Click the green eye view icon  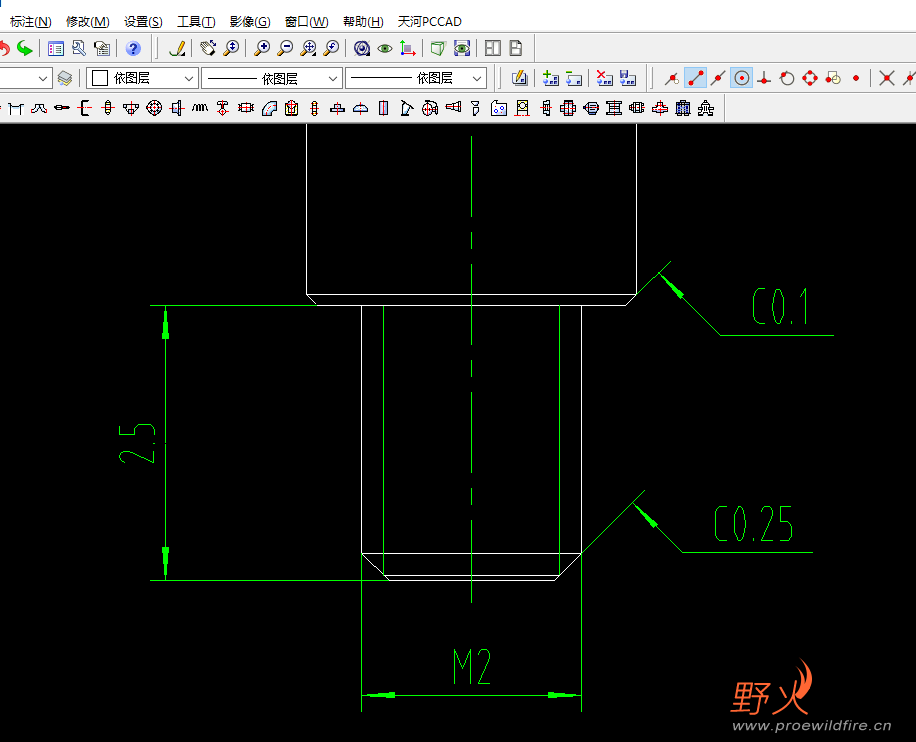pos(384,48)
